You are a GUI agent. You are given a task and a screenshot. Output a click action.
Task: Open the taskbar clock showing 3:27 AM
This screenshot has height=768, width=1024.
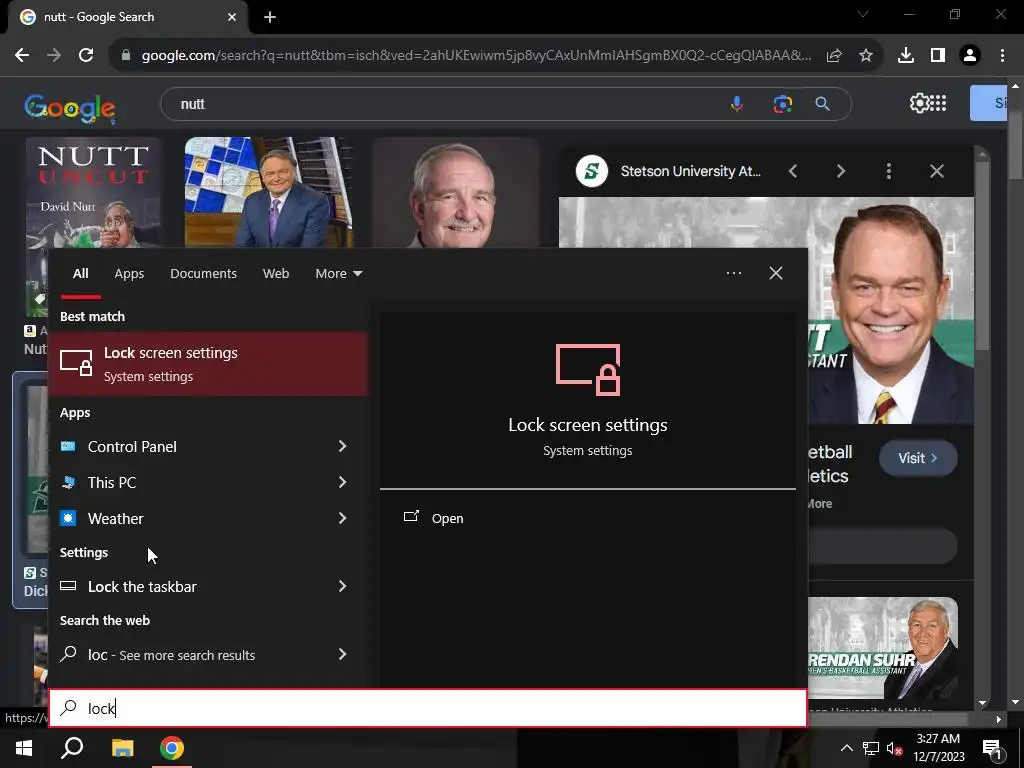click(938, 748)
